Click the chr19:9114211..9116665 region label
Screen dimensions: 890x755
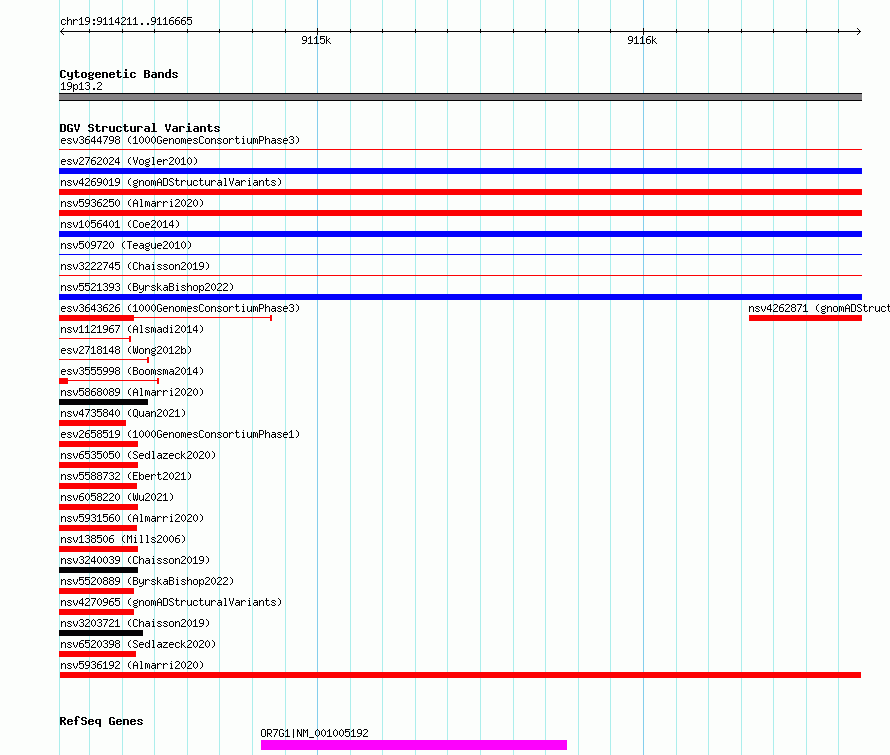click(x=126, y=22)
